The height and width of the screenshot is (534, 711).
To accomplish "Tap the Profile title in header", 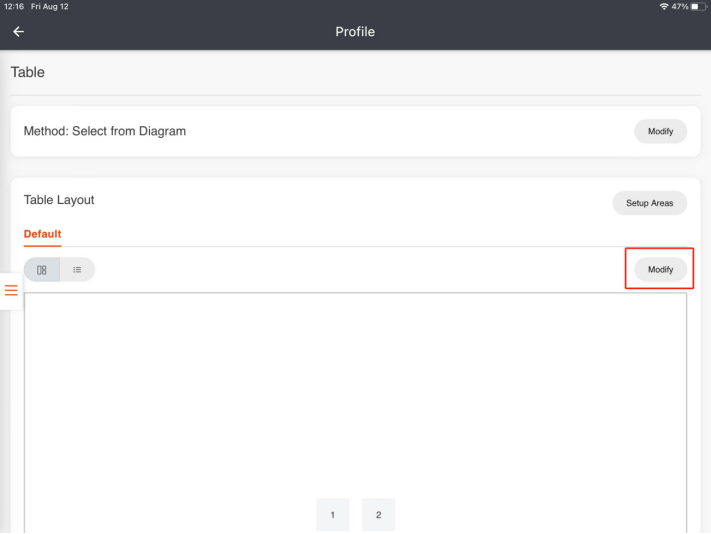I will [355, 32].
